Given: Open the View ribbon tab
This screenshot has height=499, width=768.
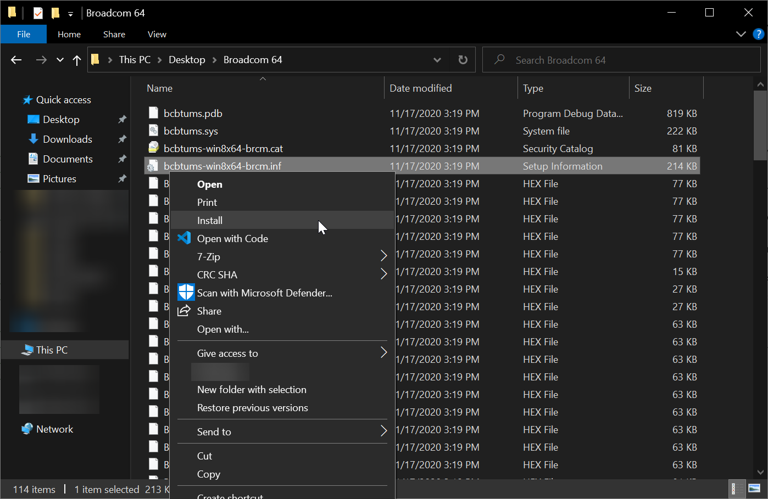Looking at the screenshot, I should click(157, 34).
